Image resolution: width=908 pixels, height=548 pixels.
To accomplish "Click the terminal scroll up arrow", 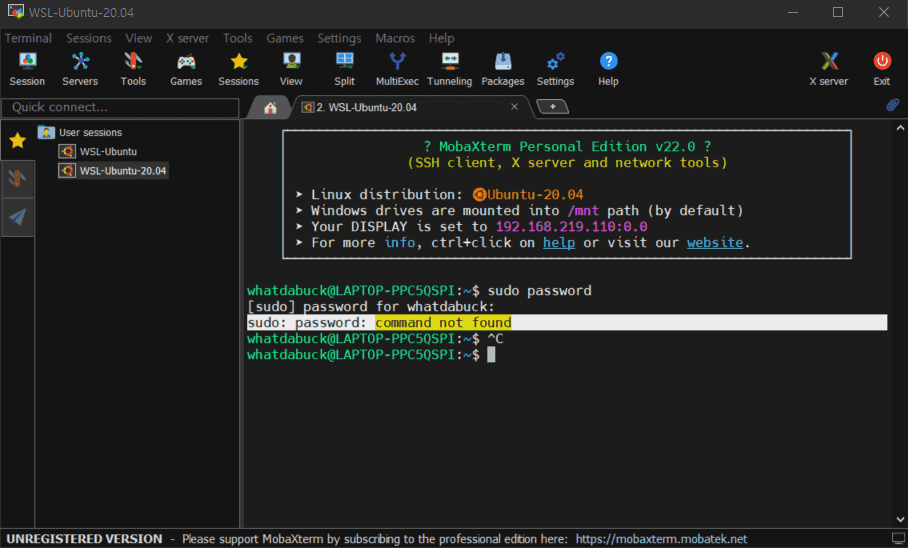I will coord(900,127).
